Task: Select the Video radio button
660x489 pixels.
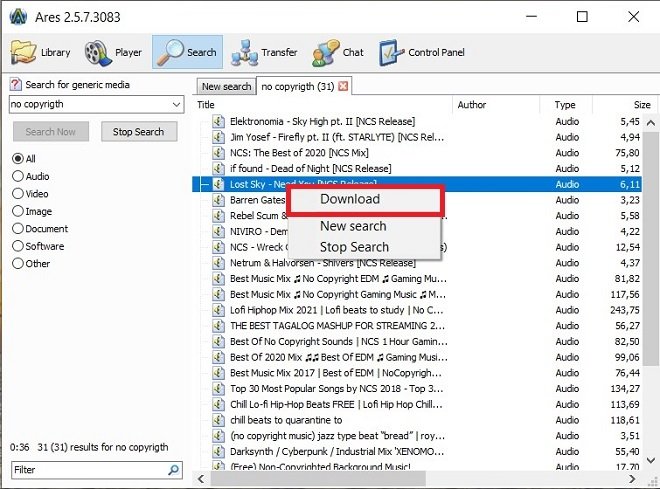Action: (18, 194)
